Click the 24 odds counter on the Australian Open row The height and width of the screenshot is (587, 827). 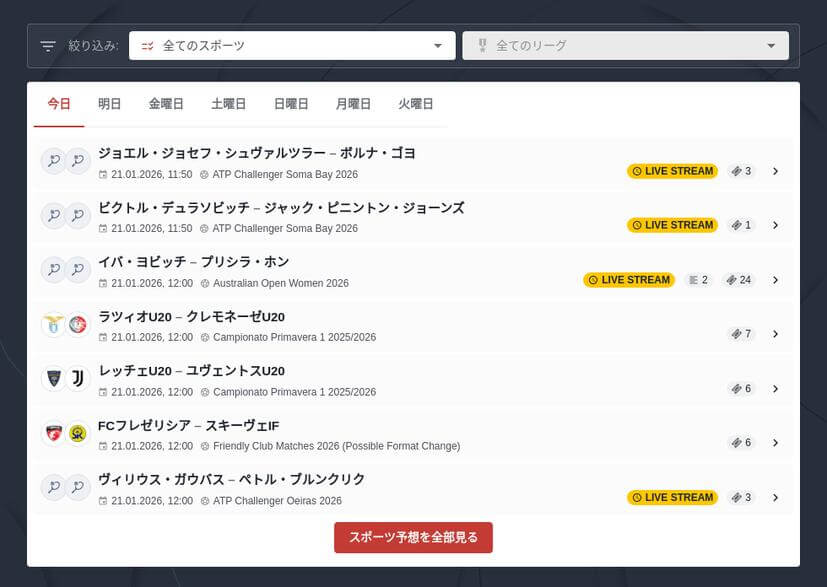pos(738,279)
